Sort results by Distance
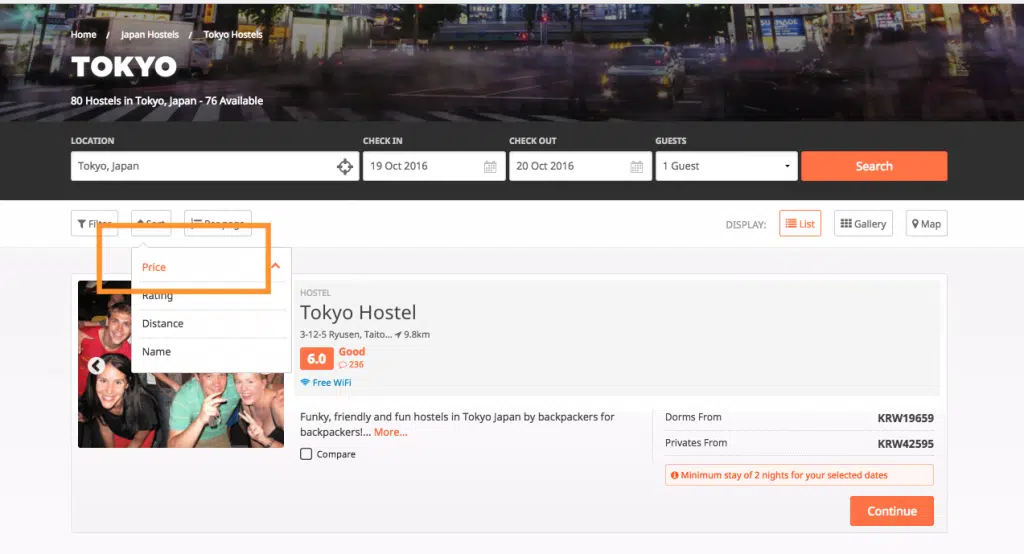The image size is (1024, 554). pyautogui.click(x=163, y=324)
